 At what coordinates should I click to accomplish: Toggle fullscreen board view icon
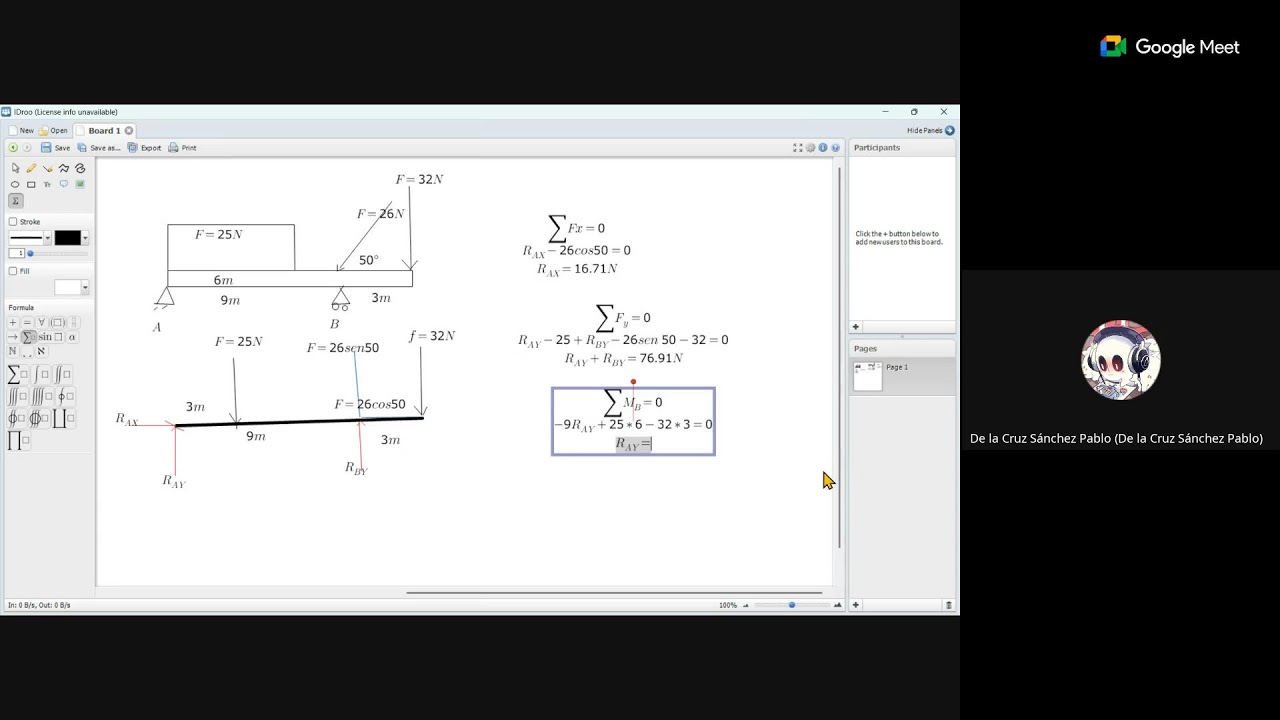pos(798,147)
